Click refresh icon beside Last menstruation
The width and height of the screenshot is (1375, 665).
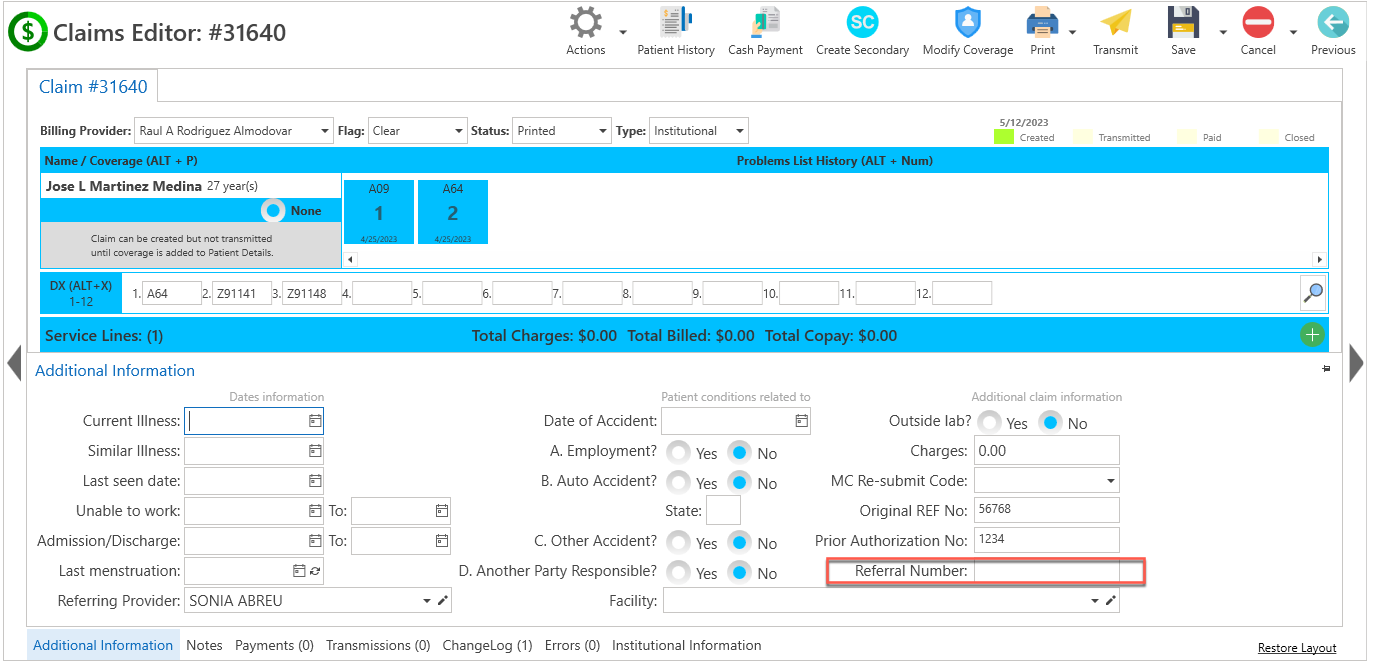point(315,571)
